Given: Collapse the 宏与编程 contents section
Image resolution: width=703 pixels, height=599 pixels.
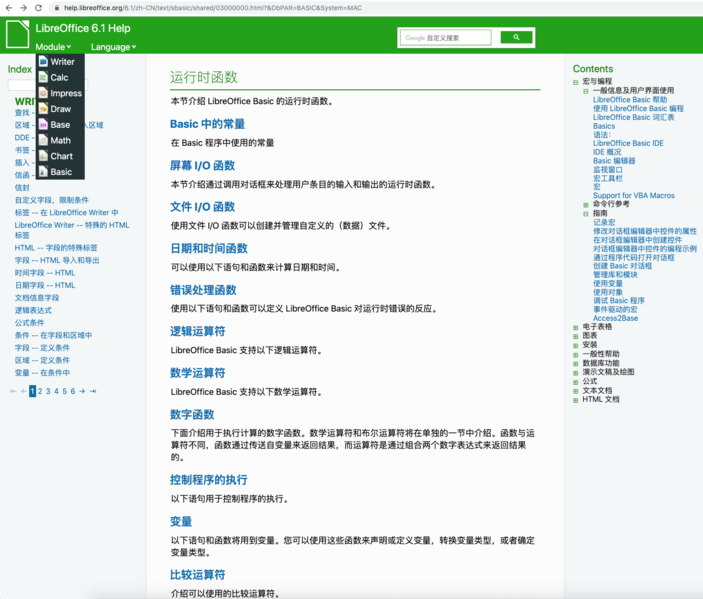Looking at the screenshot, I should (x=576, y=82).
